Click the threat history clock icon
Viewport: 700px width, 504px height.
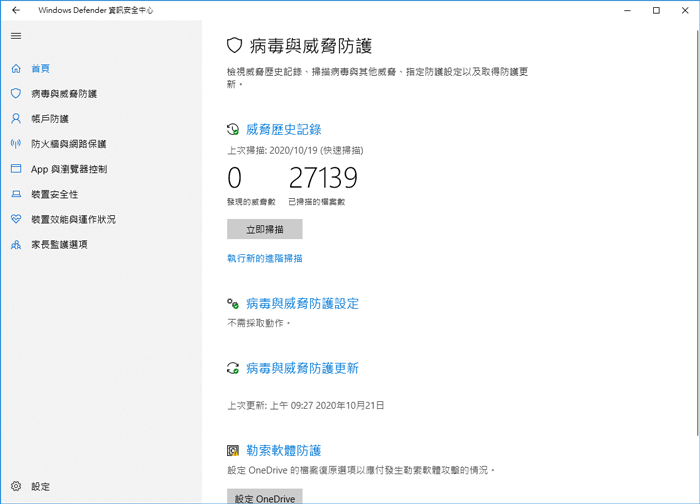(233, 129)
